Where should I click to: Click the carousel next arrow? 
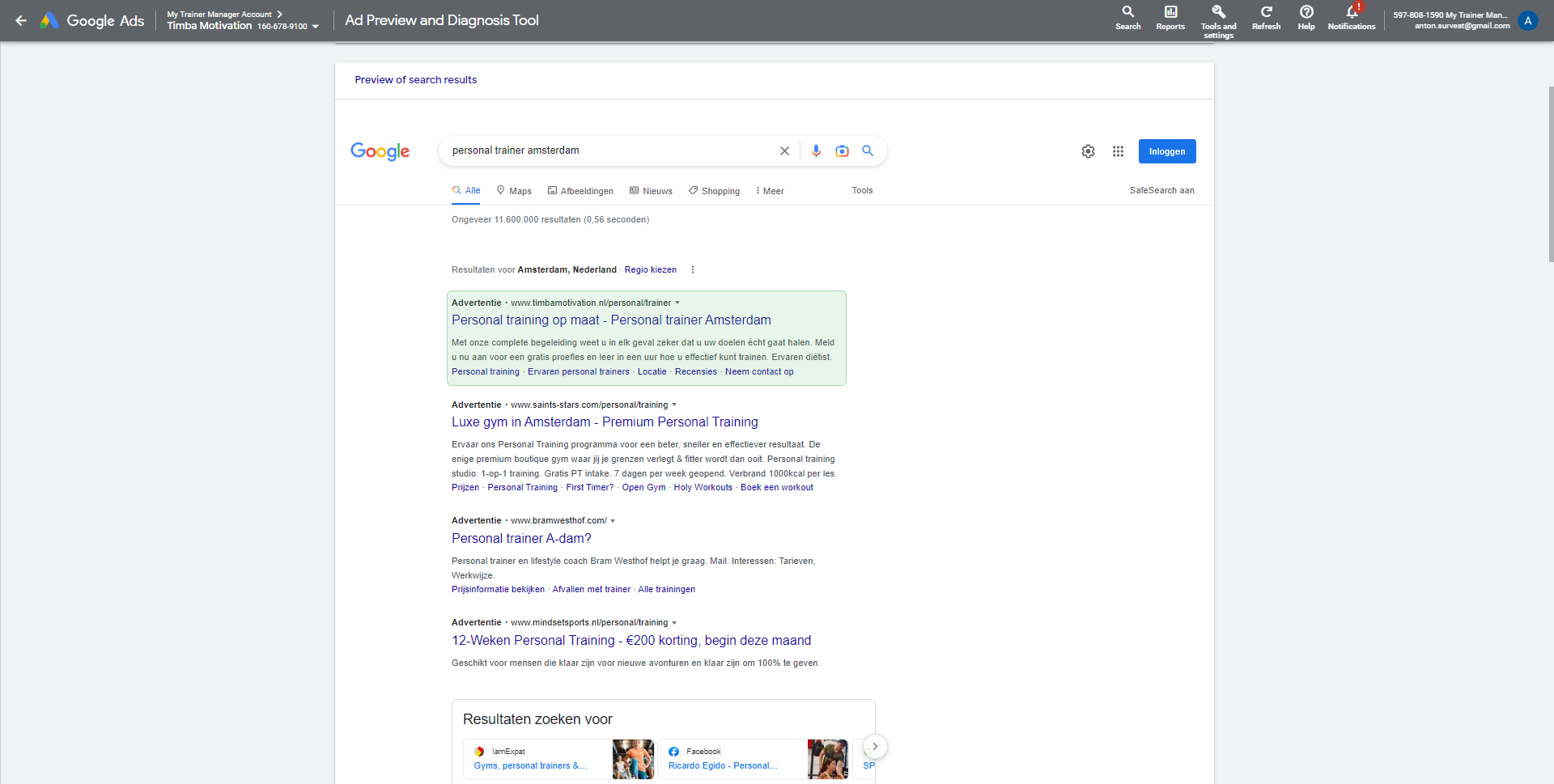click(875, 746)
